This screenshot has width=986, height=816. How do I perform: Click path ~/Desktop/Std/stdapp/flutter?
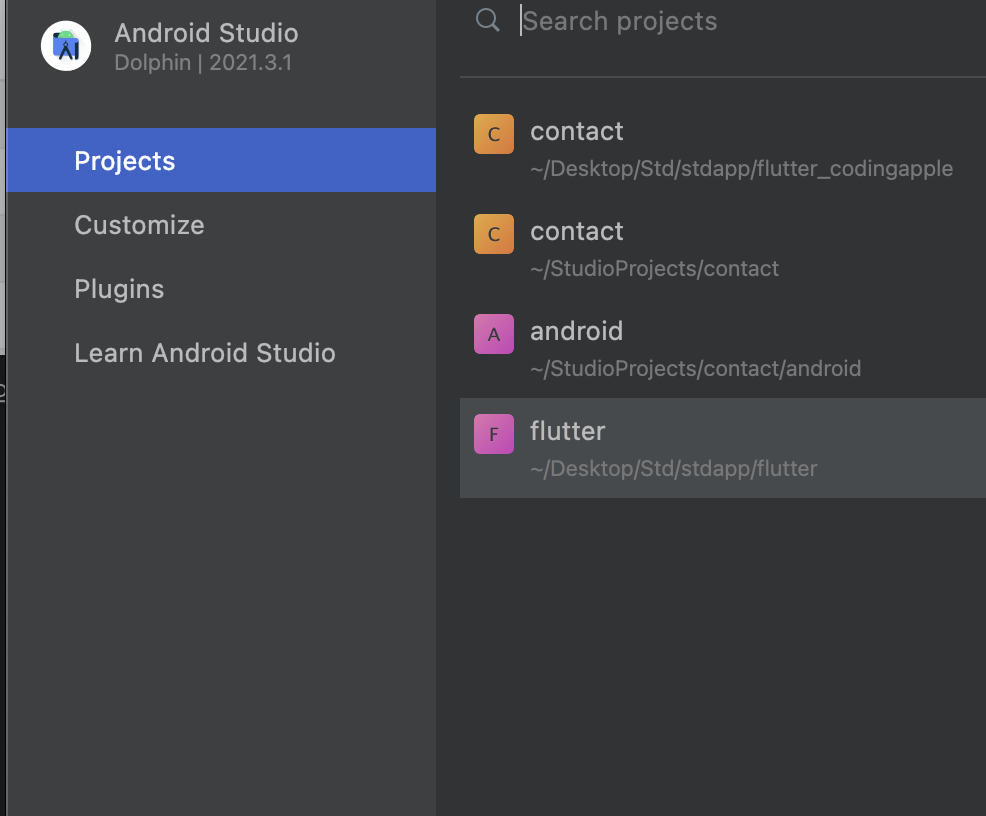[673, 468]
